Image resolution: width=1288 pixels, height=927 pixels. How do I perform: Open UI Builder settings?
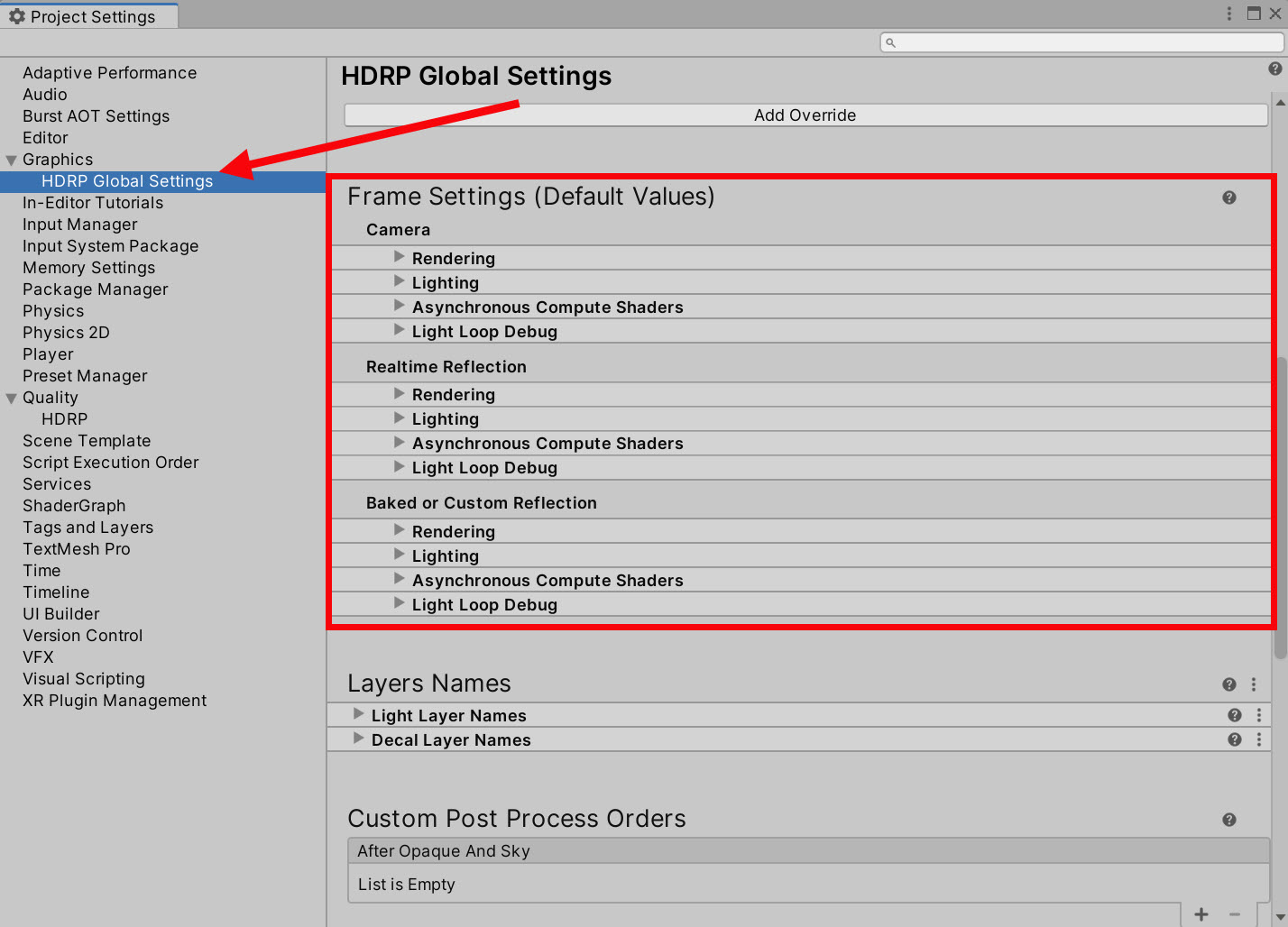[x=60, y=614]
